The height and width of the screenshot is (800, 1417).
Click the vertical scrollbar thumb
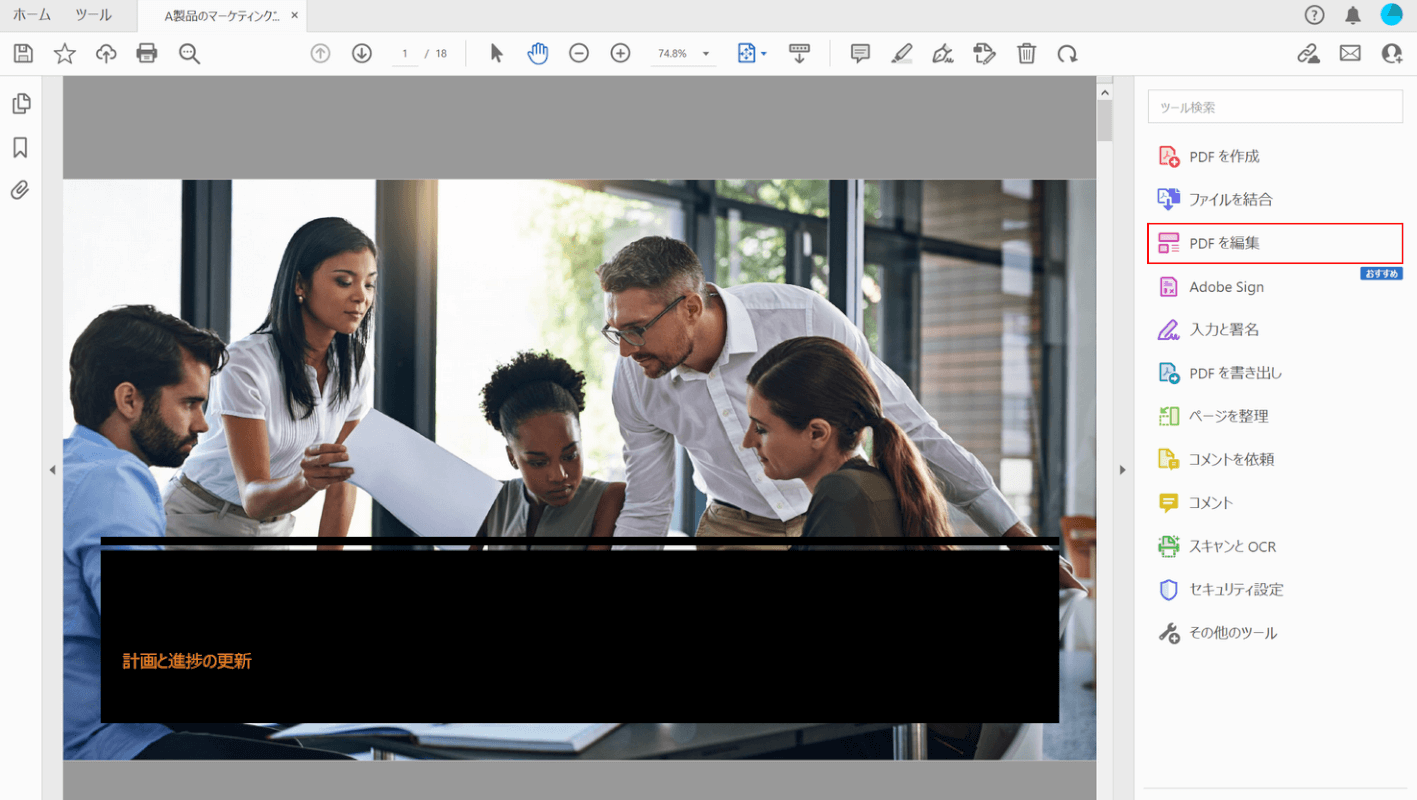[x=1105, y=121]
